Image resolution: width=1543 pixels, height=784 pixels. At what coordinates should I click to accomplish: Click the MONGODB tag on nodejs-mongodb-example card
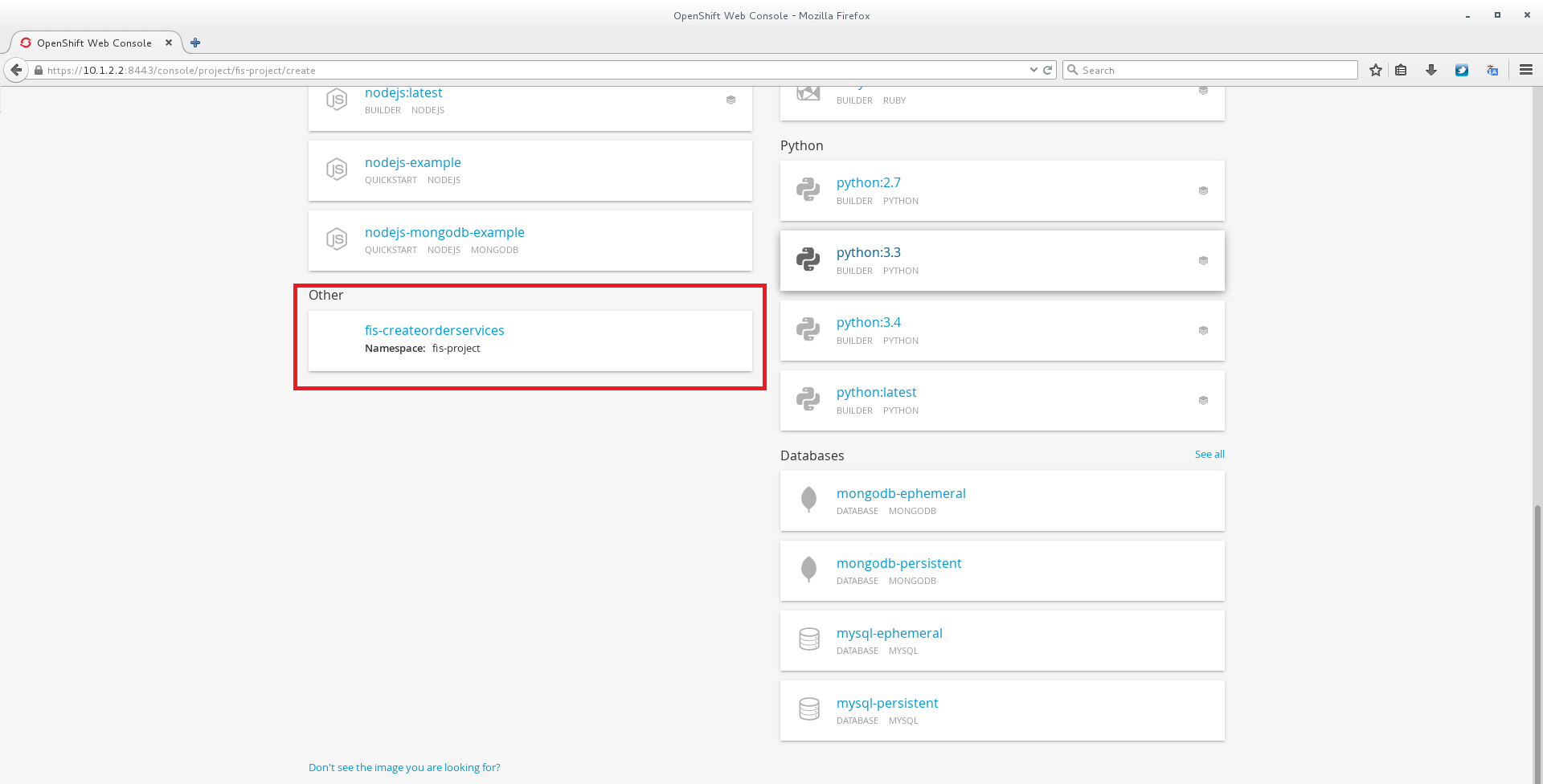494,250
